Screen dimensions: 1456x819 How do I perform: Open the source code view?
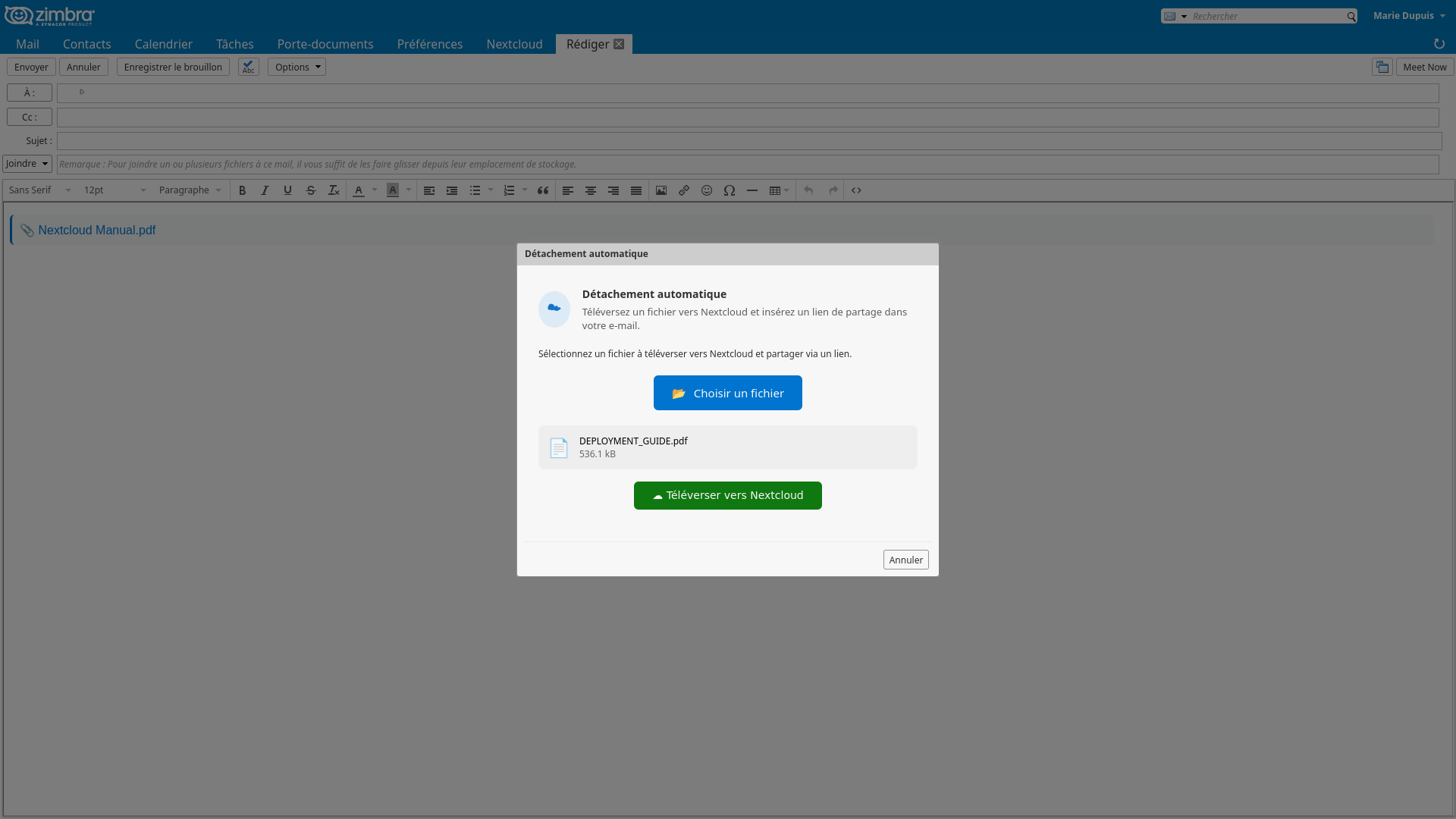[x=855, y=190]
